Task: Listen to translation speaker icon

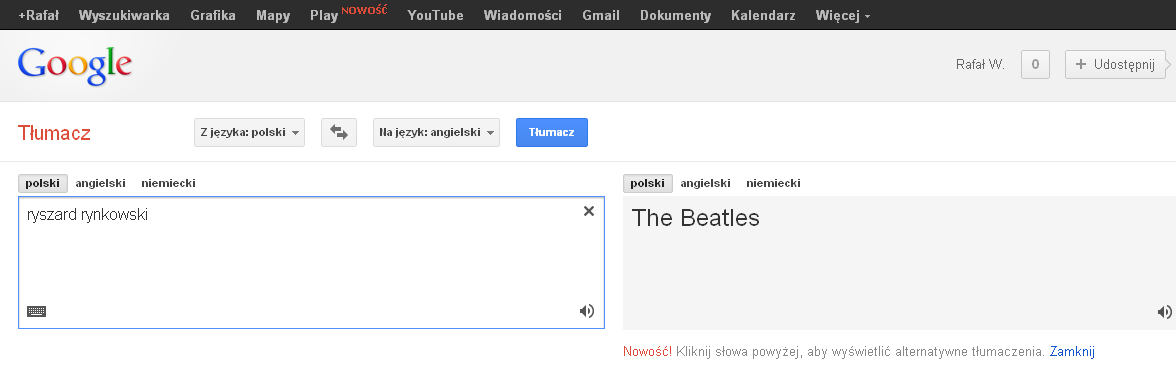Action: coord(1165,312)
